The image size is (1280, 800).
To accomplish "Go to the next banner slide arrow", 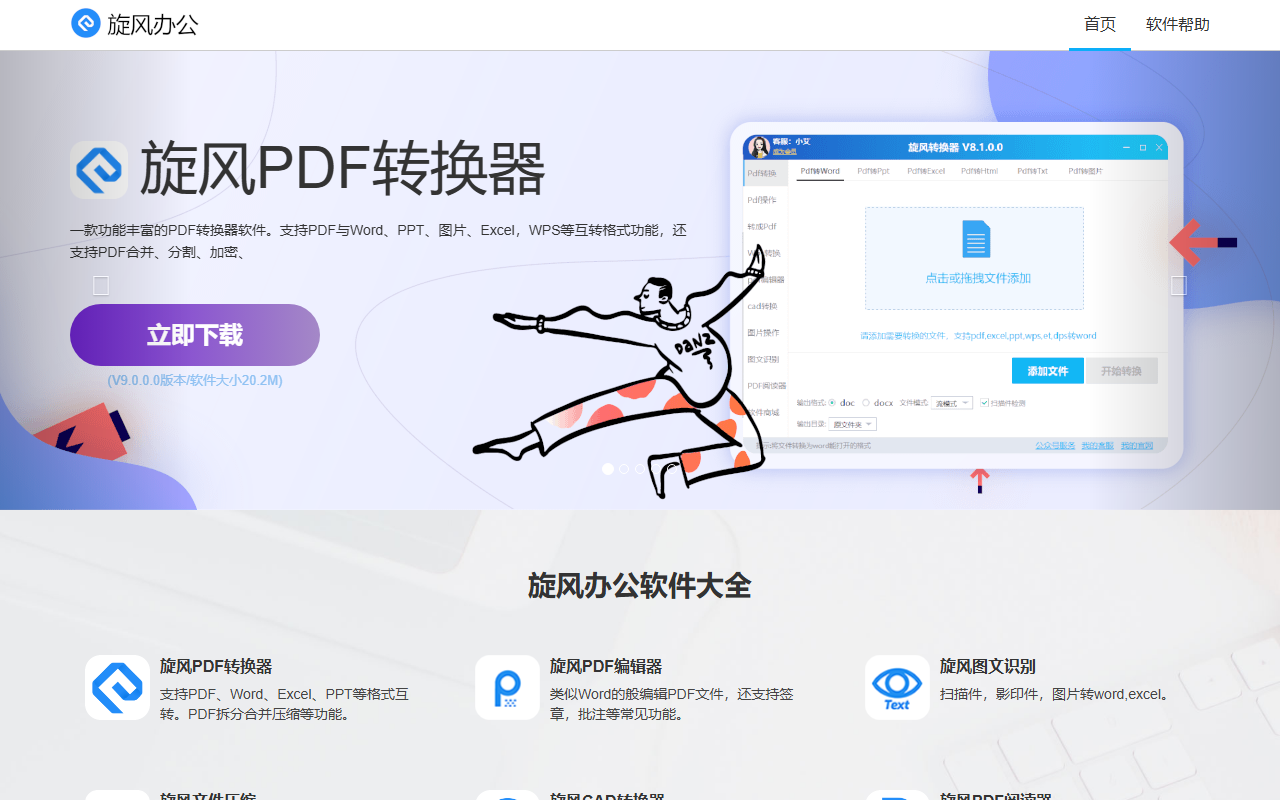I will [x=1179, y=286].
